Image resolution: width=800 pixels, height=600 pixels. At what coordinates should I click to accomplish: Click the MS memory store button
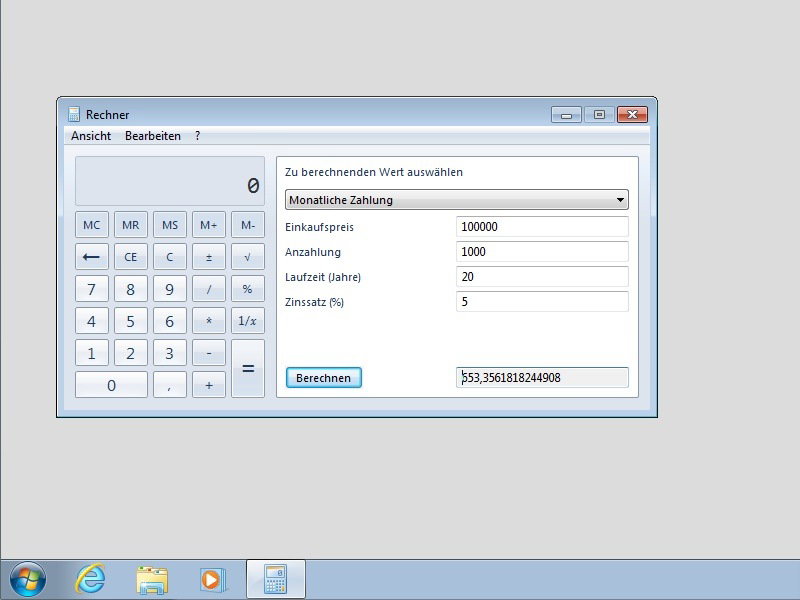tap(170, 225)
